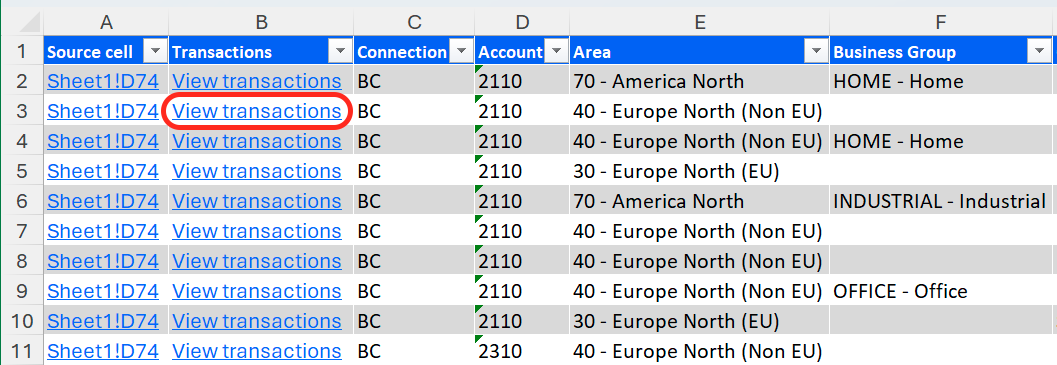Select 70 - America North in row 6
Screen dimensions: 1057x365
pyautogui.click(x=700, y=201)
